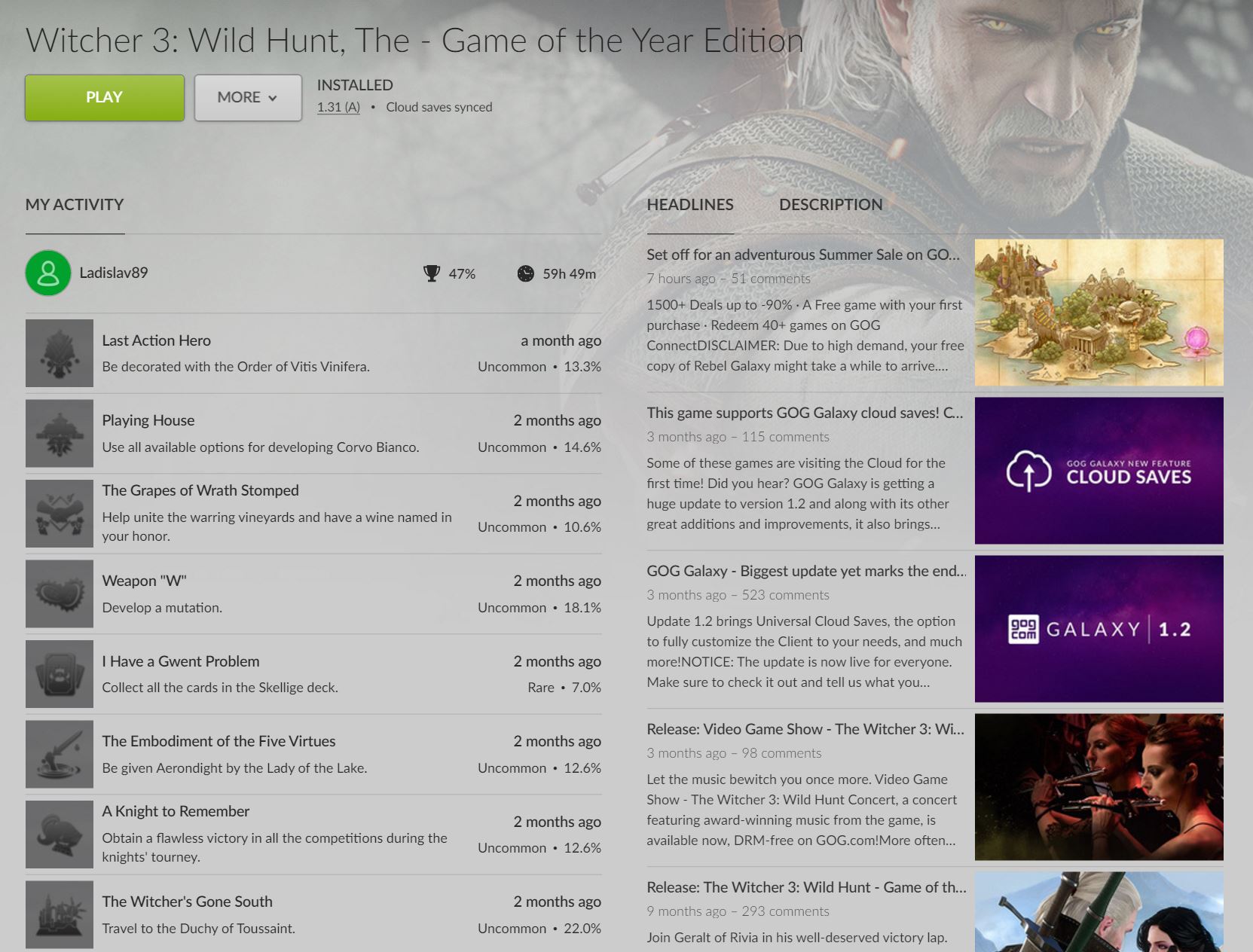Viewport: 1253px width, 952px height.
Task: Click the game title heading
Action: [x=414, y=41]
